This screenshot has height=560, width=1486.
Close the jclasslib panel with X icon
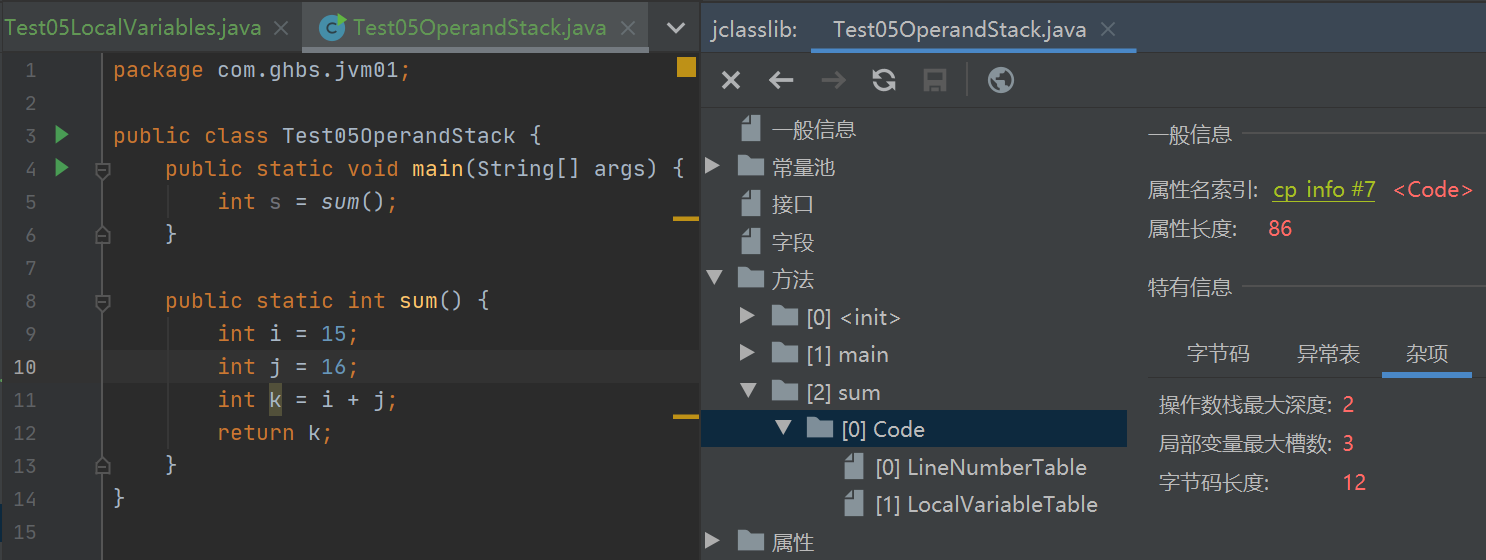[x=731, y=80]
